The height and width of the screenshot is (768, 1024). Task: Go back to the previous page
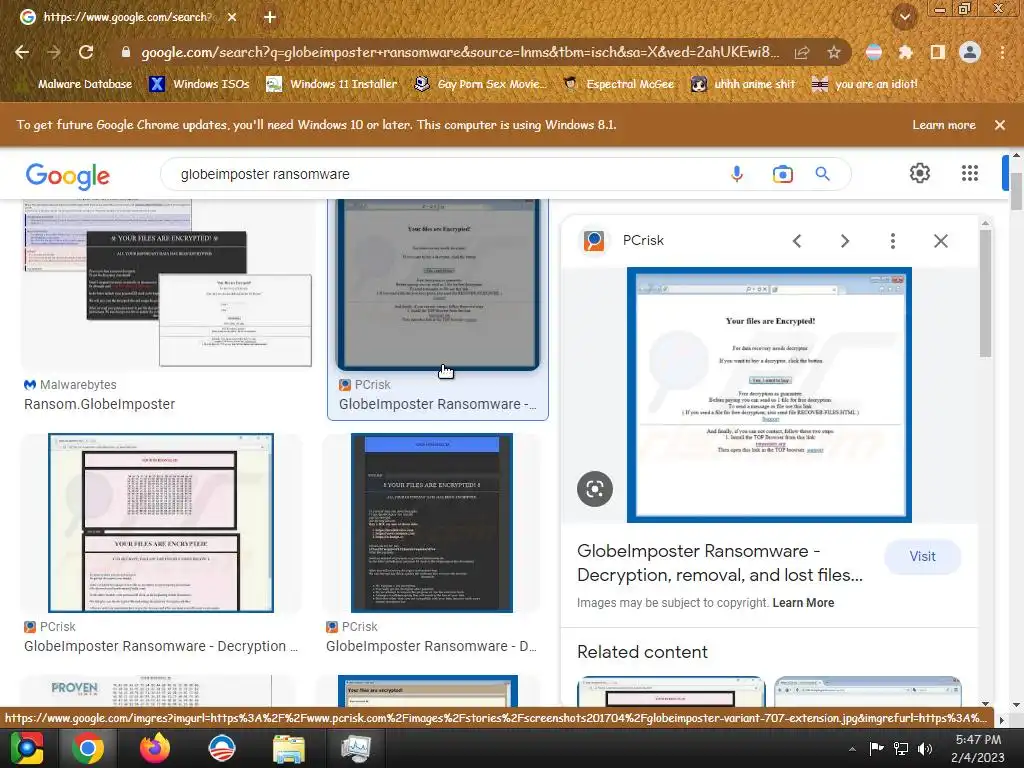click(22, 52)
